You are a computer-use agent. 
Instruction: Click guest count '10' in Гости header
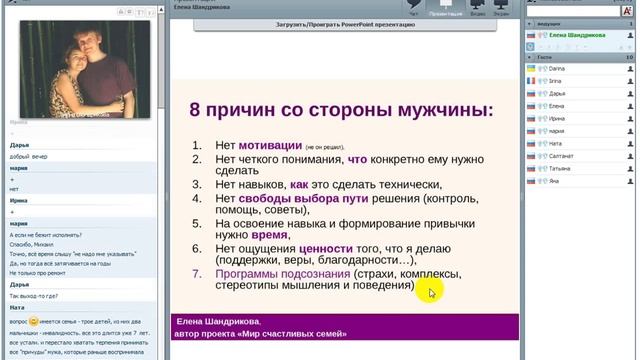pyautogui.click(x=629, y=58)
